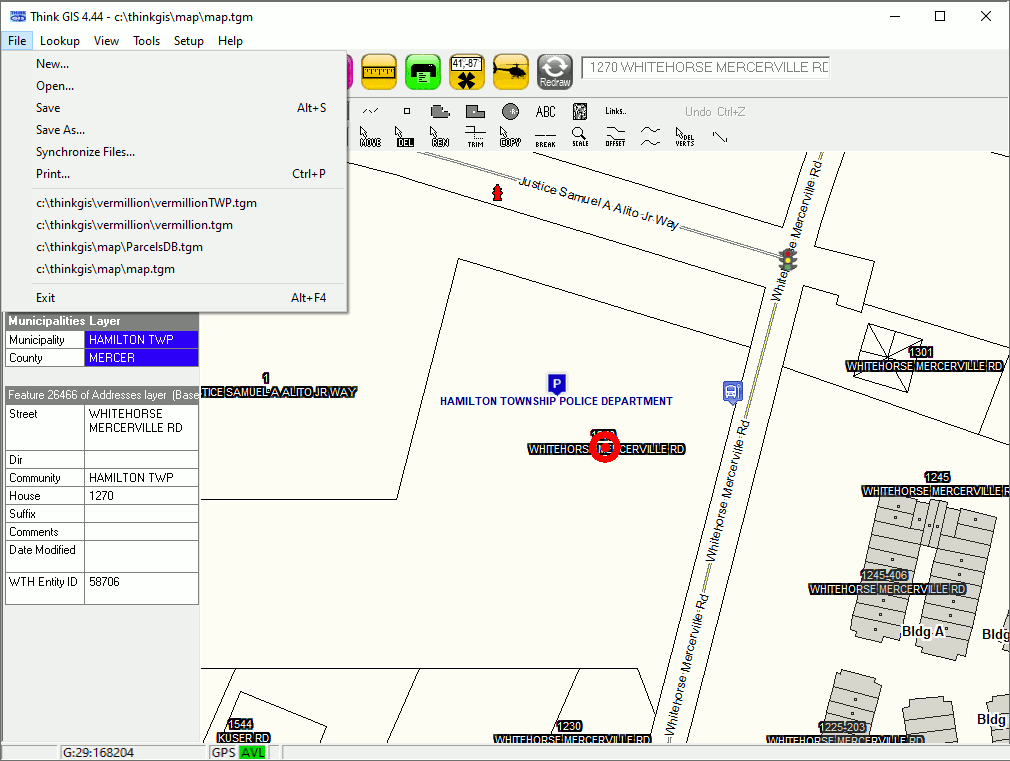This screenshot has width=1010, height=761.
Task: Open recent file ParcelsDB.tgm
Action: (175, 247)
